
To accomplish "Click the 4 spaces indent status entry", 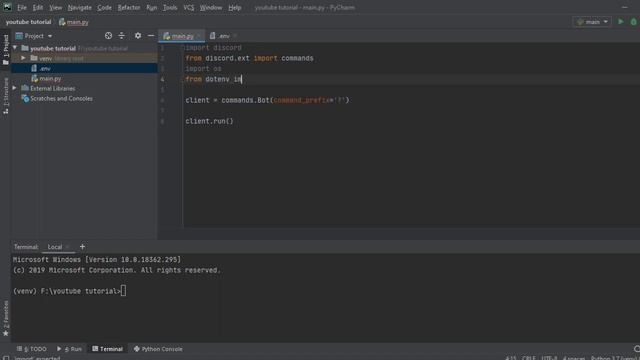I will 574,358.
